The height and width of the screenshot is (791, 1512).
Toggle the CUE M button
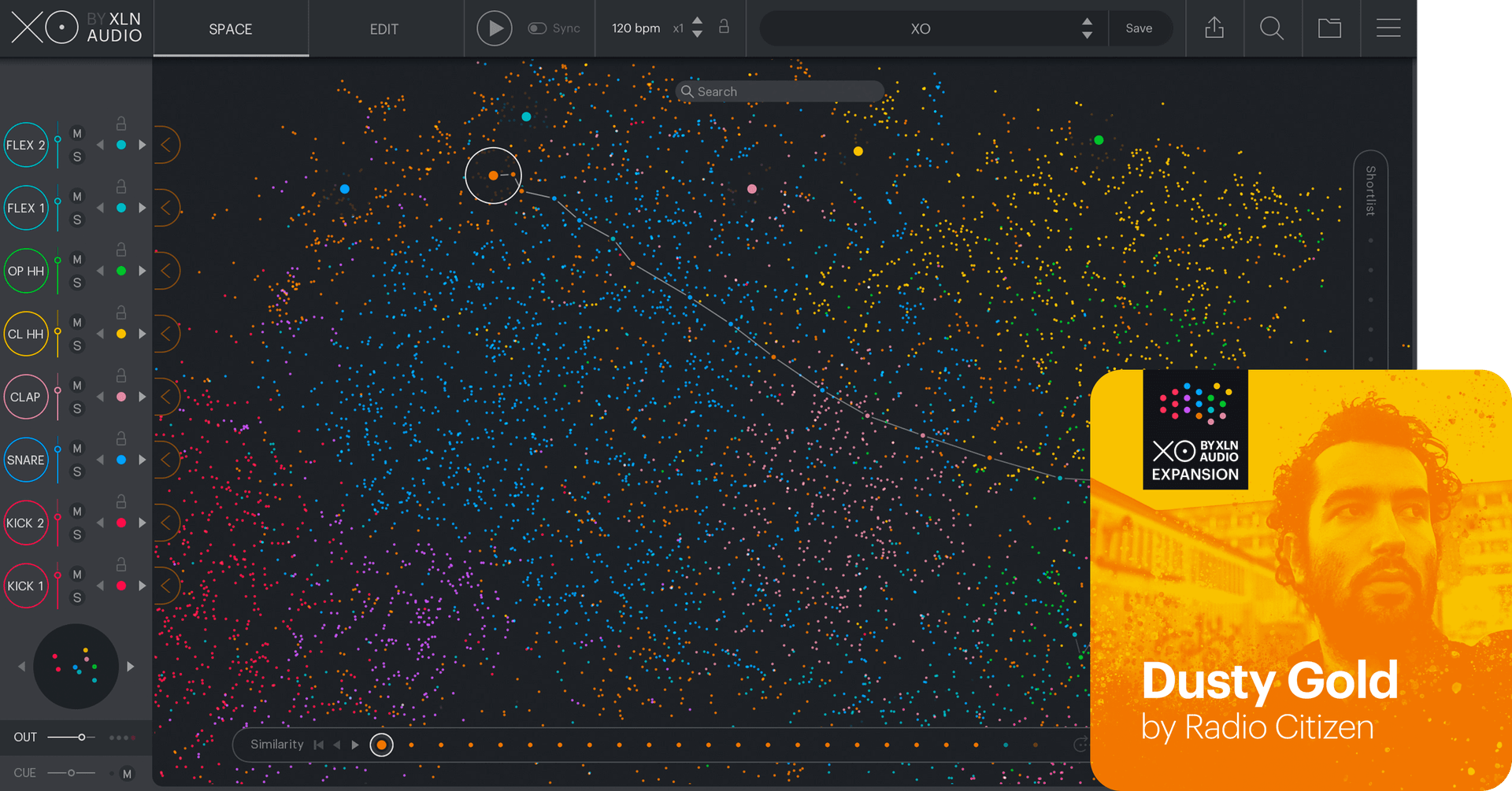coord(127,774)
